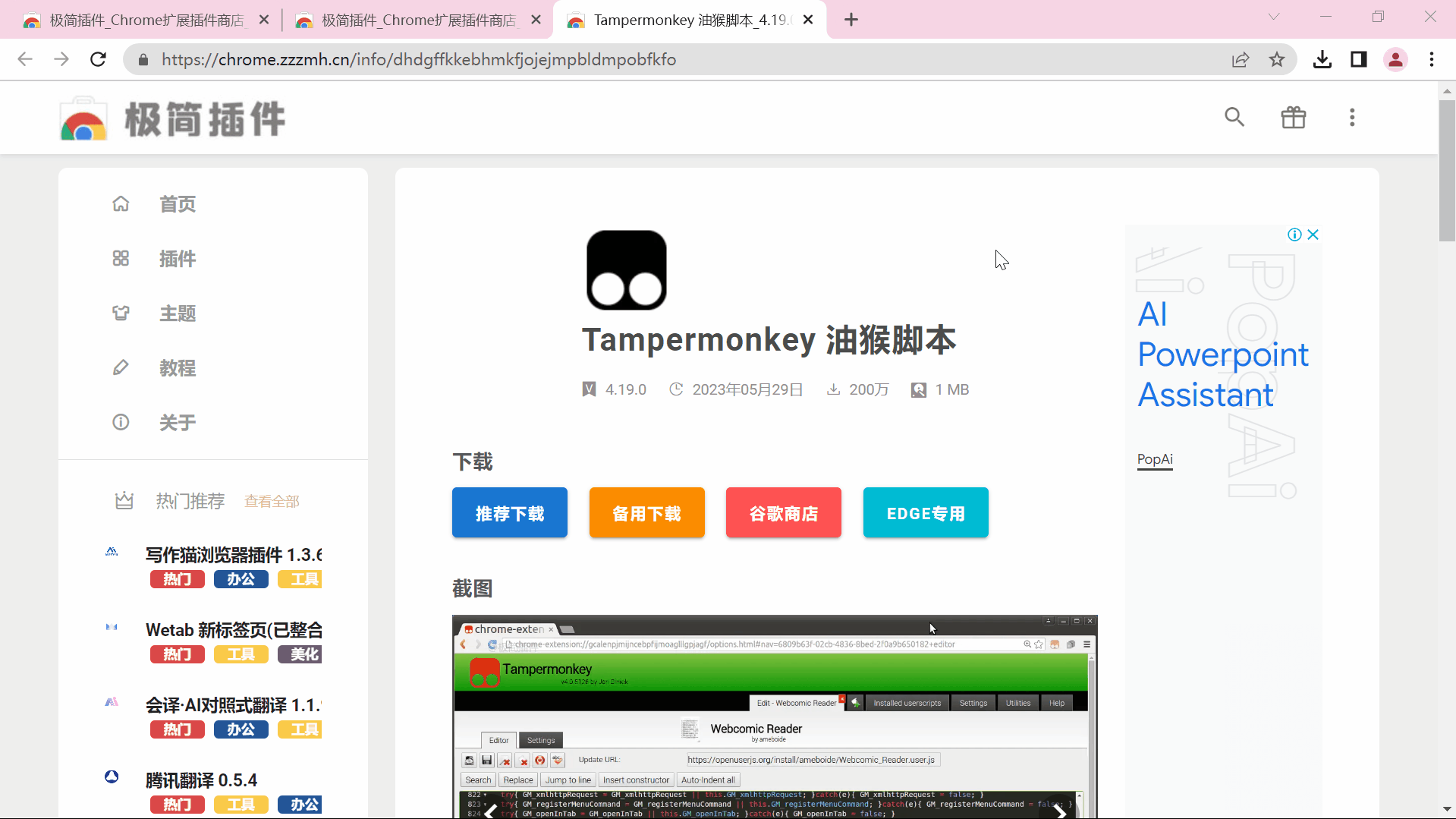This screenshot has width=1456, height=819.
Task: Share this page via share icon
Action: pos(1241,59)
